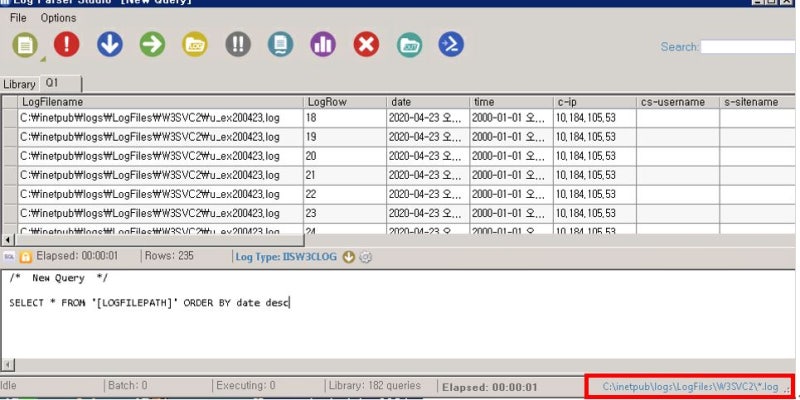Select the LogRow 21 cell
The width and height of the screenshot is (800, 400).
345,175
